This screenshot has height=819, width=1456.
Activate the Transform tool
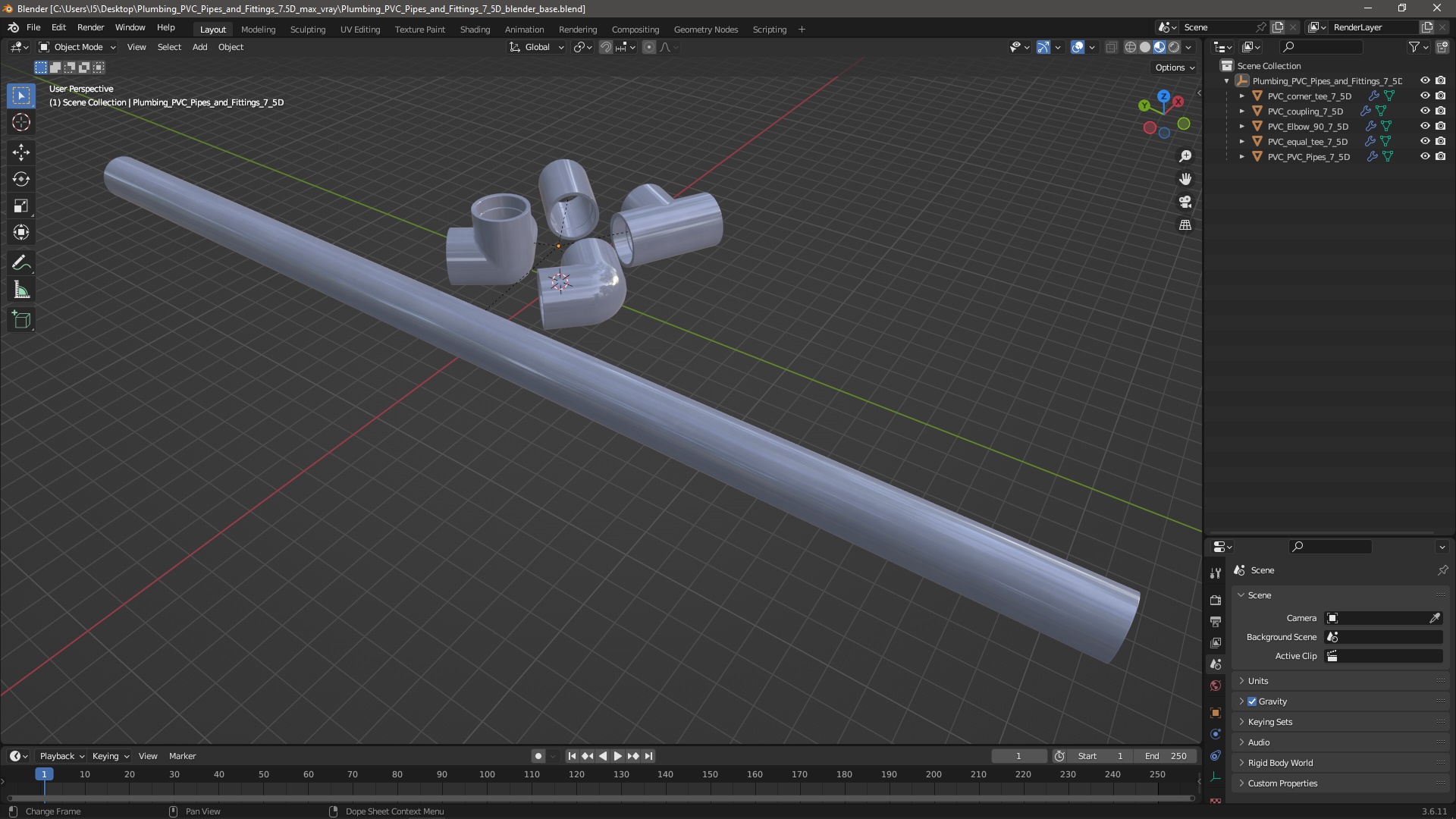coord(21,232)
